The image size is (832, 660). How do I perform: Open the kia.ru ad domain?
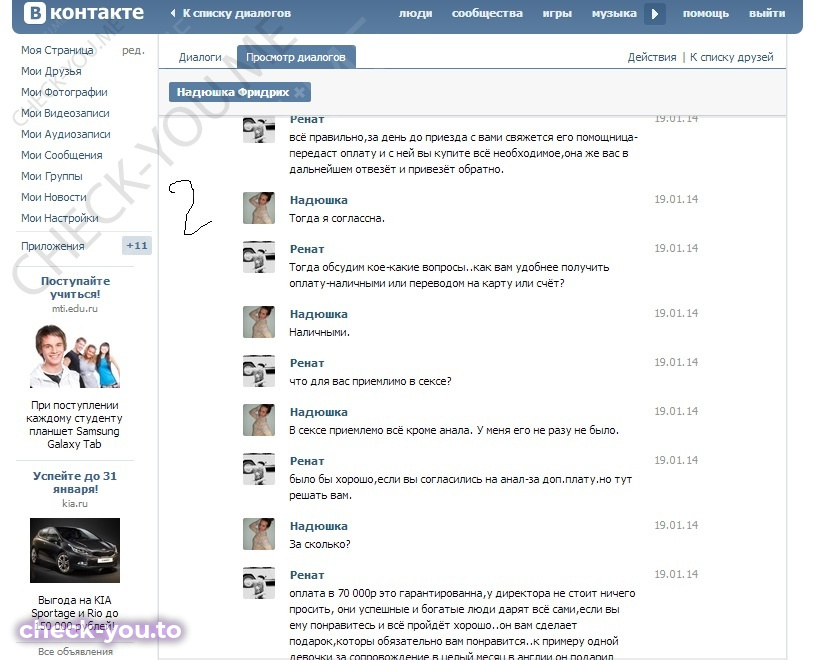75,503
